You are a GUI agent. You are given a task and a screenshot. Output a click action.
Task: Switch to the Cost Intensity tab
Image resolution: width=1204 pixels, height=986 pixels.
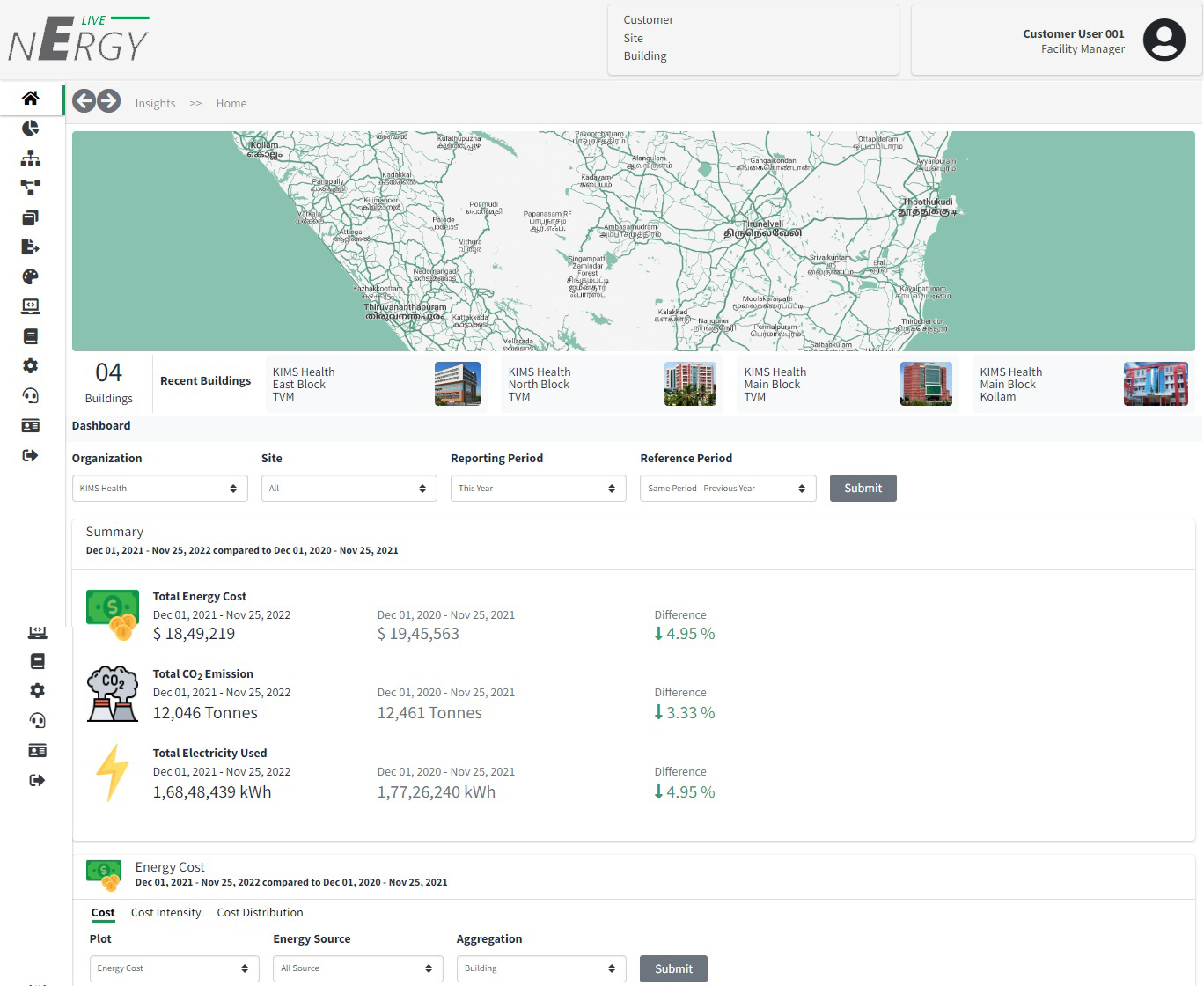click(x=166, y=913)
